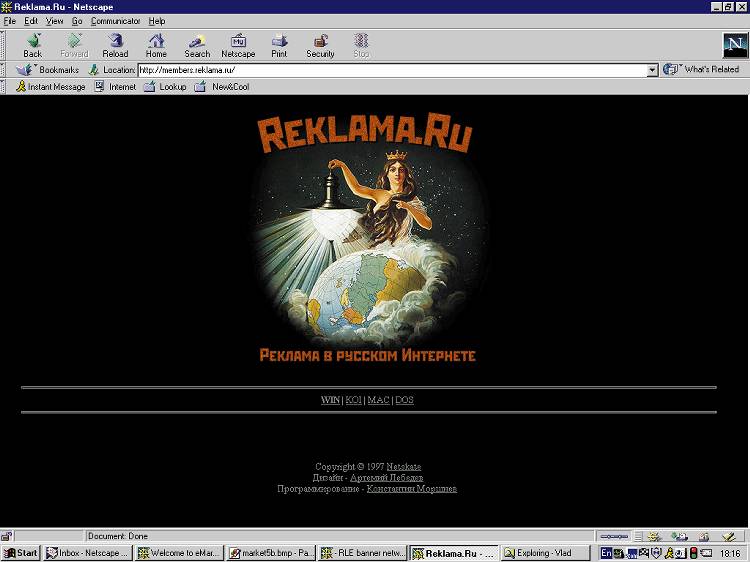This screenshot has width=750, height=562.
Task: Open the Netskate copyright link
Action: (x=404, y=466)
